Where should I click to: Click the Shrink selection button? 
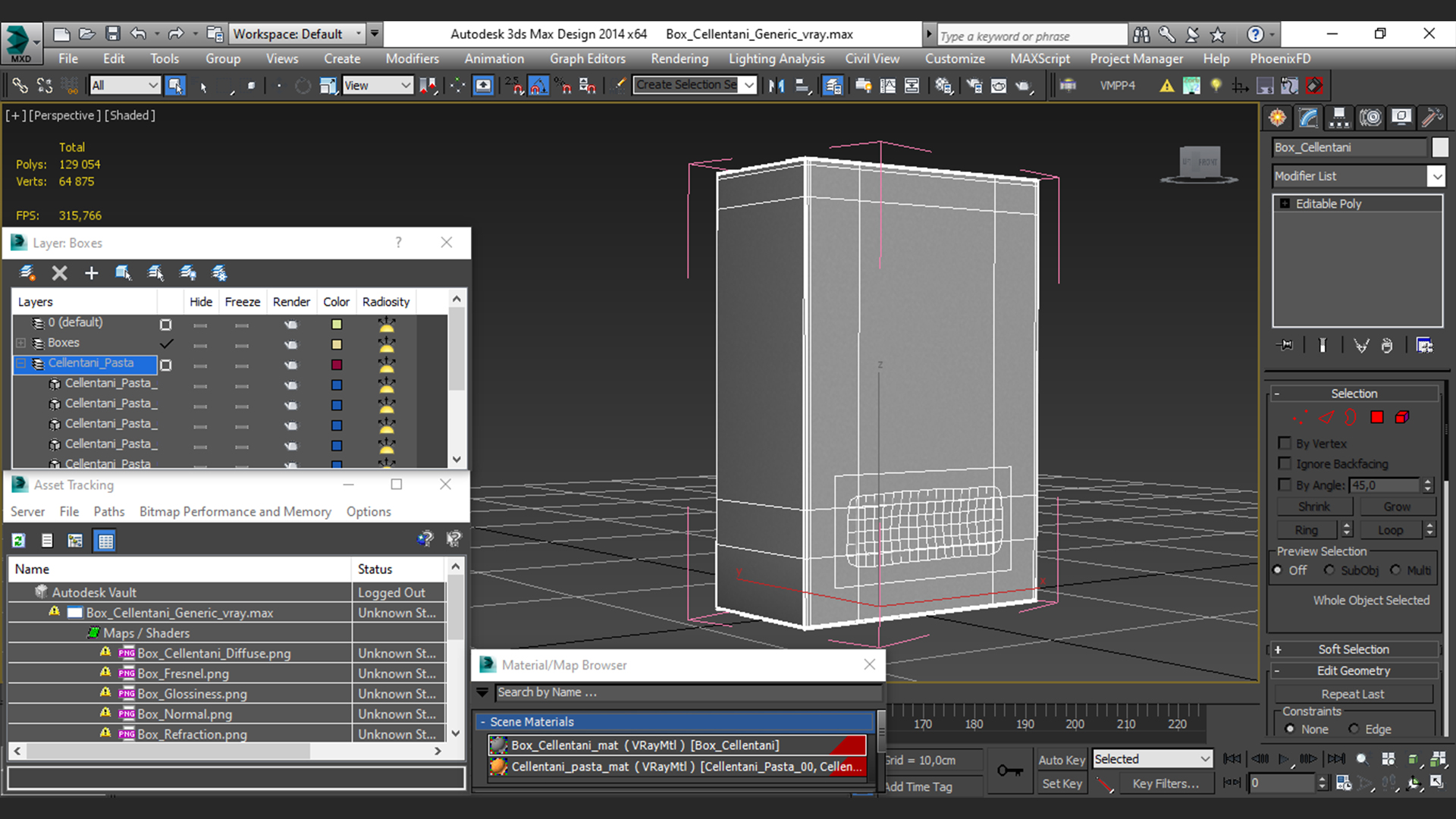pyautogui.click(x=1313, y=507)
